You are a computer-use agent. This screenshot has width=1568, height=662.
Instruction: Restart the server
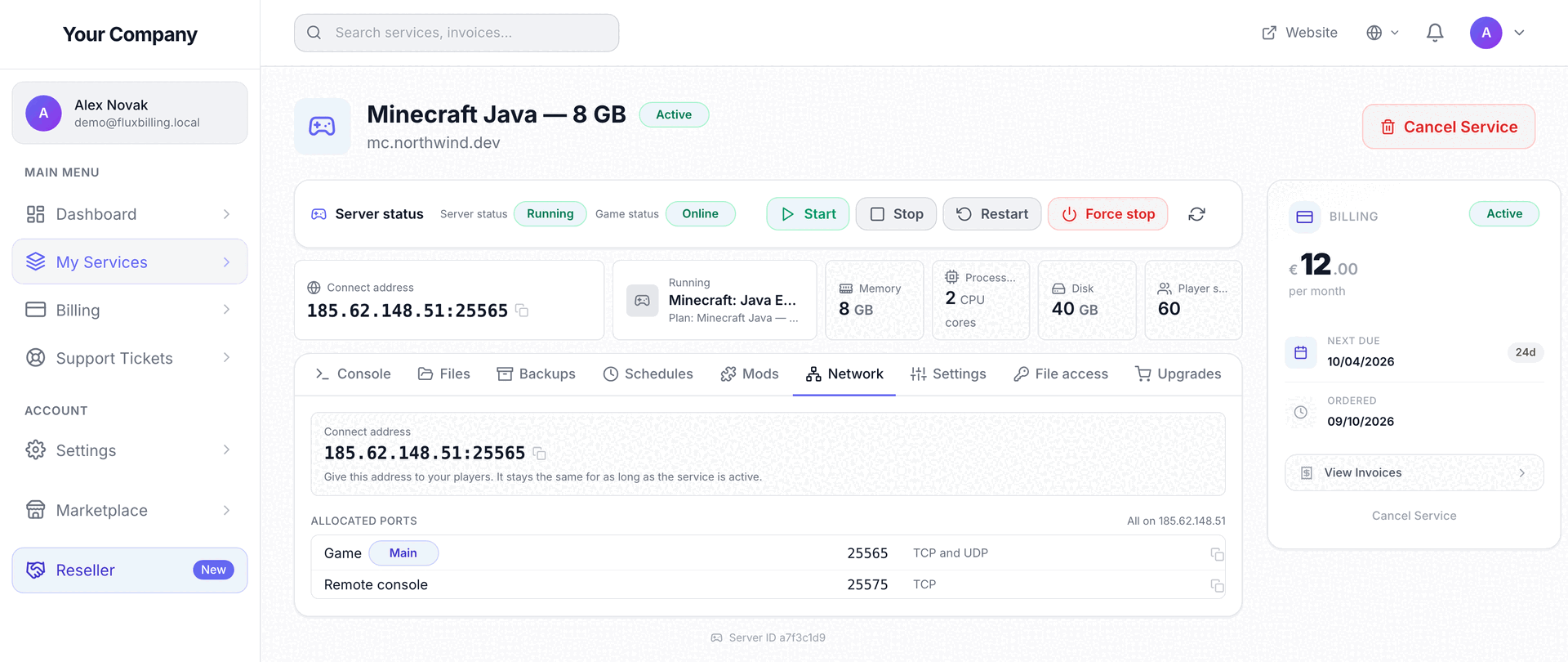point(991,214)
